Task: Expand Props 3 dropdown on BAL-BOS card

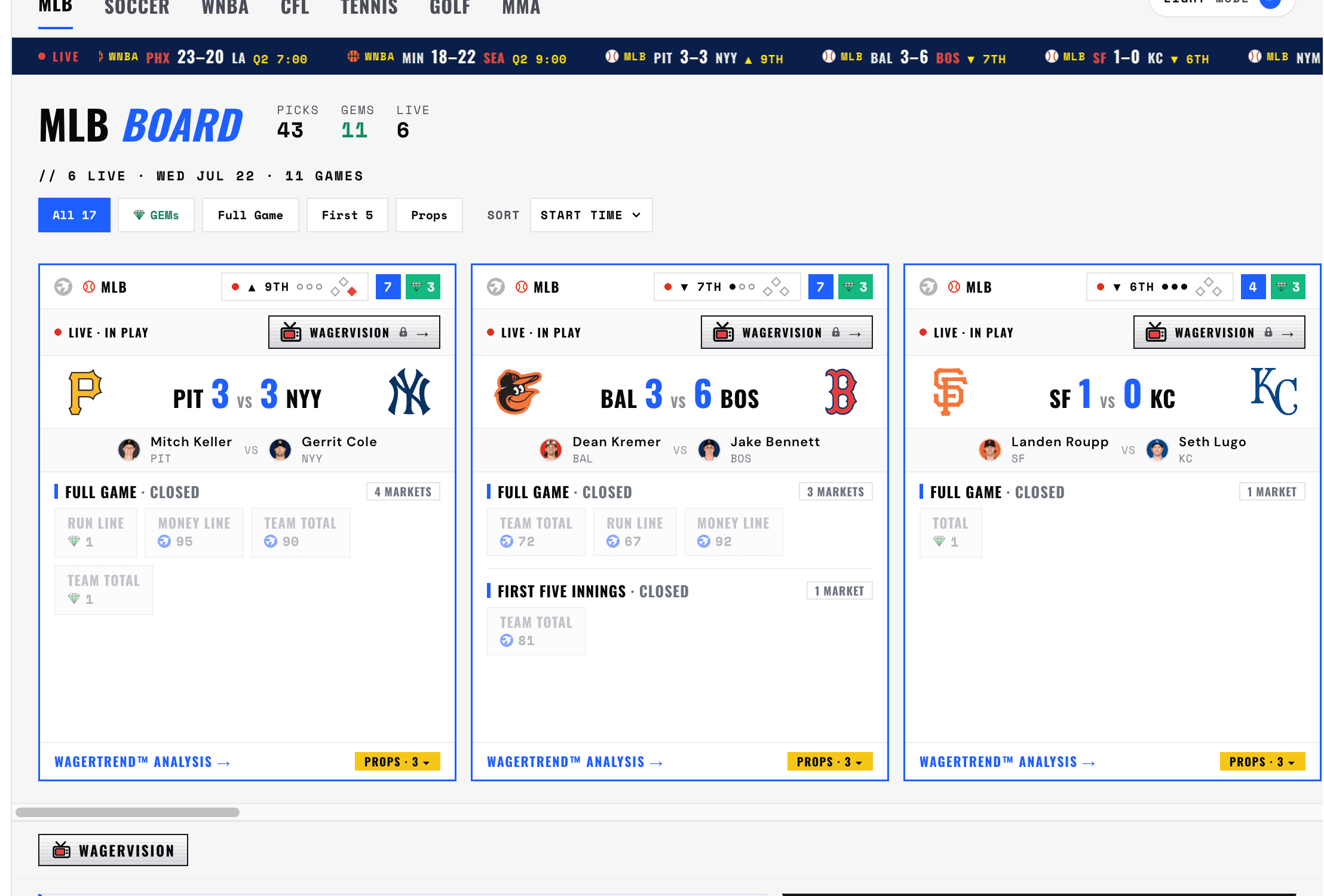Action: 830,762
